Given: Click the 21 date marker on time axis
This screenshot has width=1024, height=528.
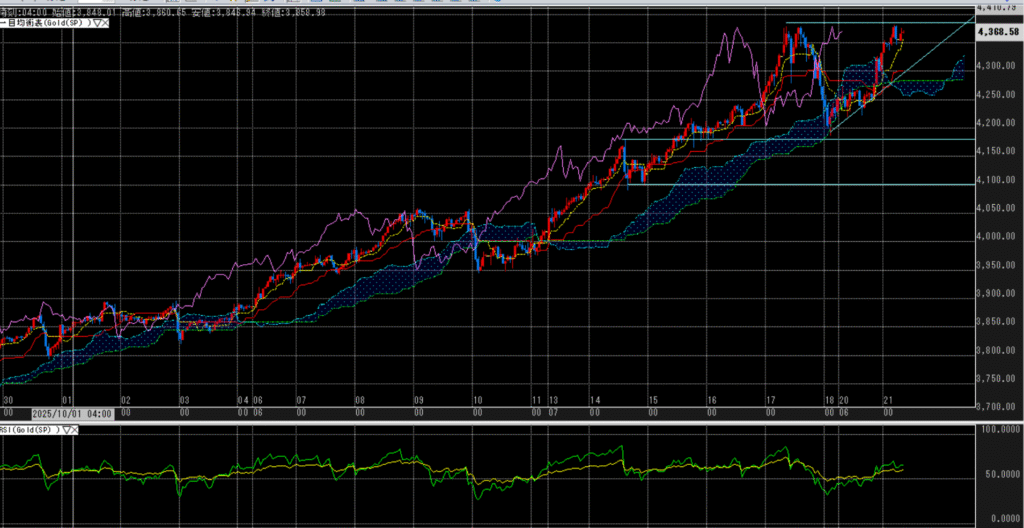Looking at the screenshot, I should (x=885, y=399).
